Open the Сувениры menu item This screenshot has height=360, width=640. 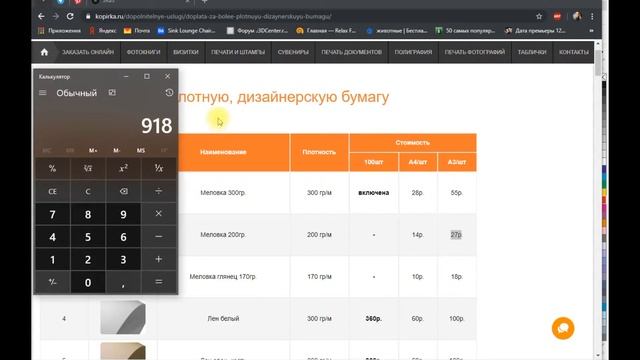[x=293, y=52]
